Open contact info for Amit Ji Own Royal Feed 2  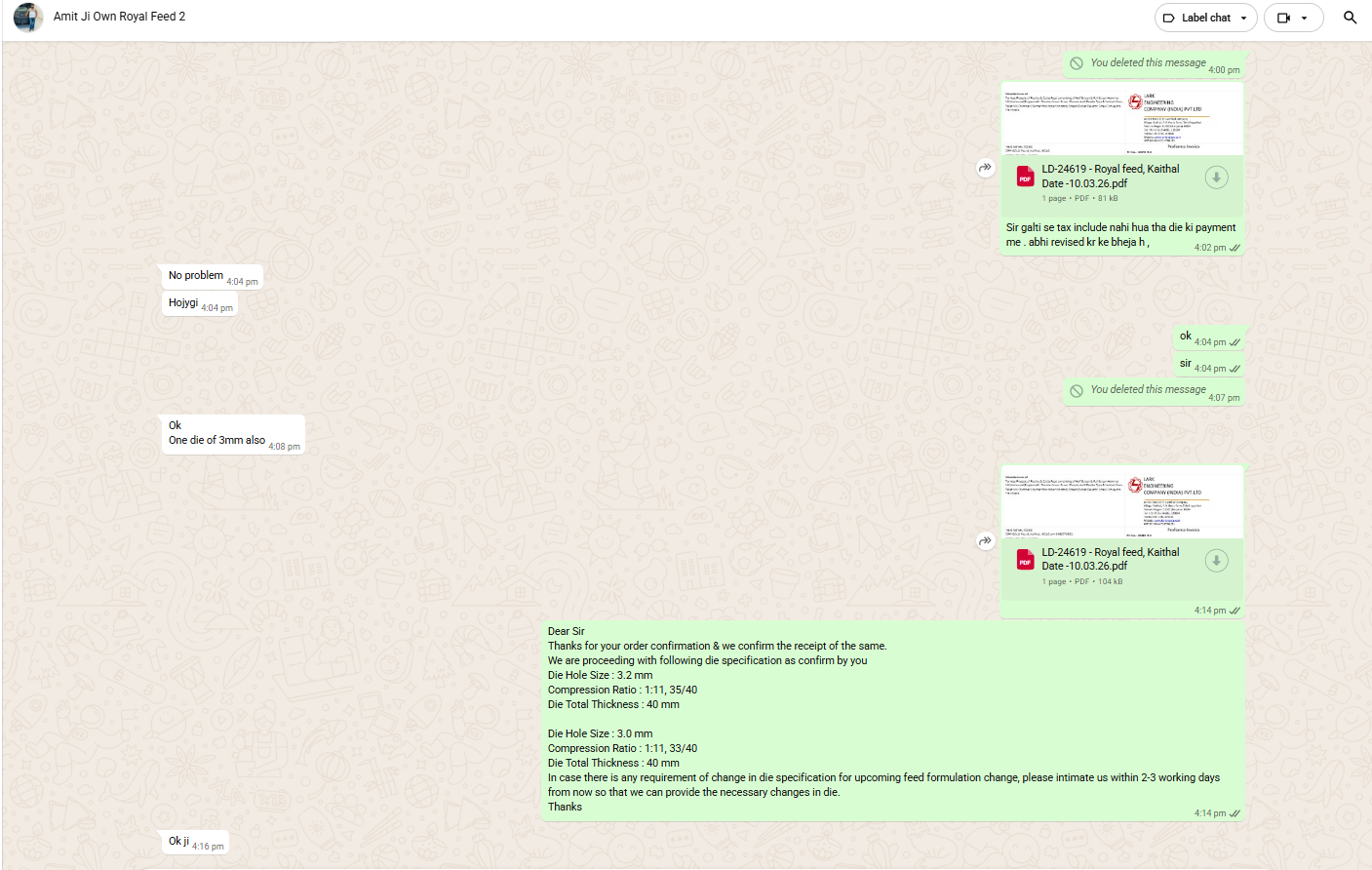(119, 17)
